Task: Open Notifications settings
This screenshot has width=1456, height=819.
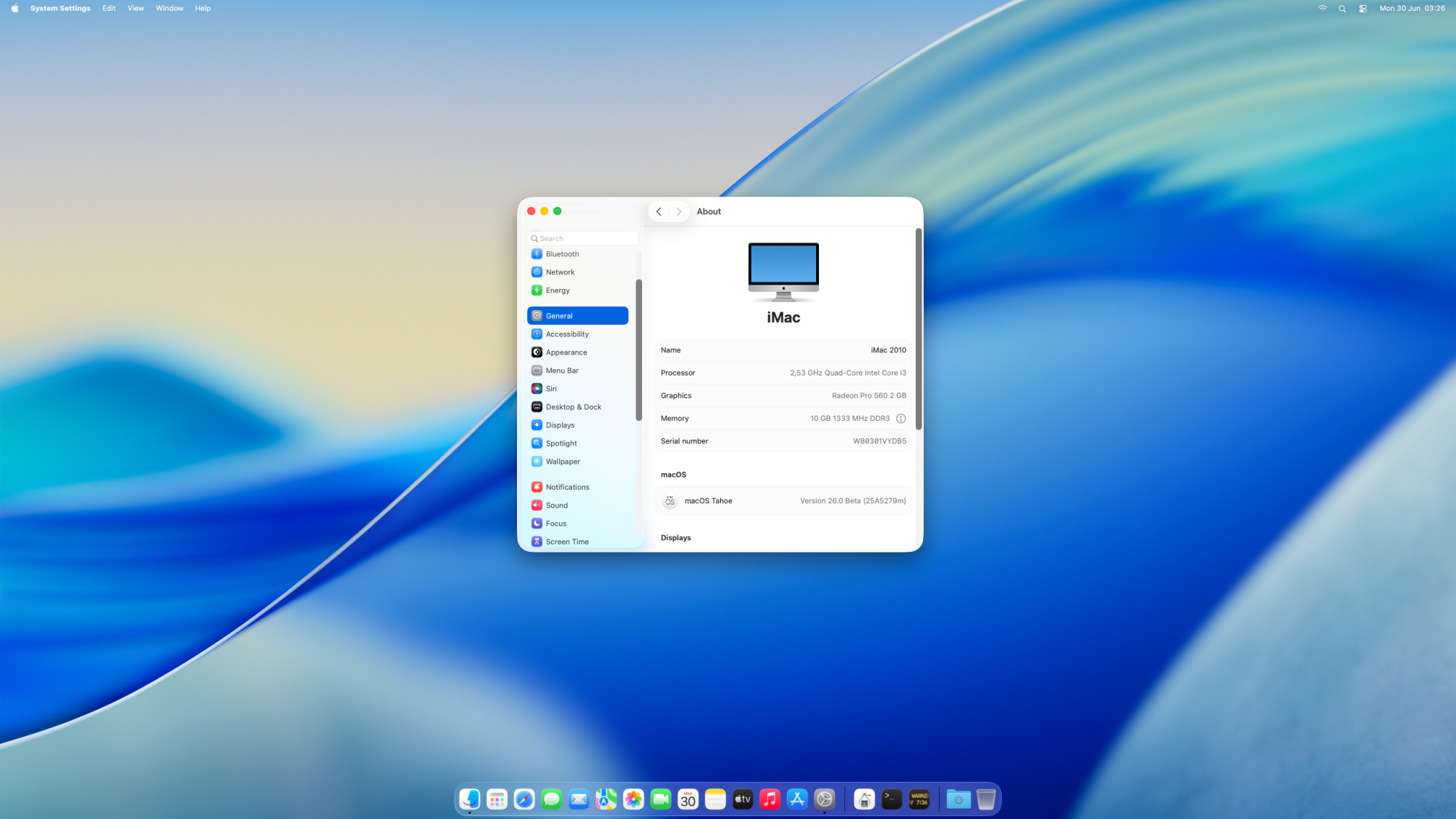Action: pos(567,487)
